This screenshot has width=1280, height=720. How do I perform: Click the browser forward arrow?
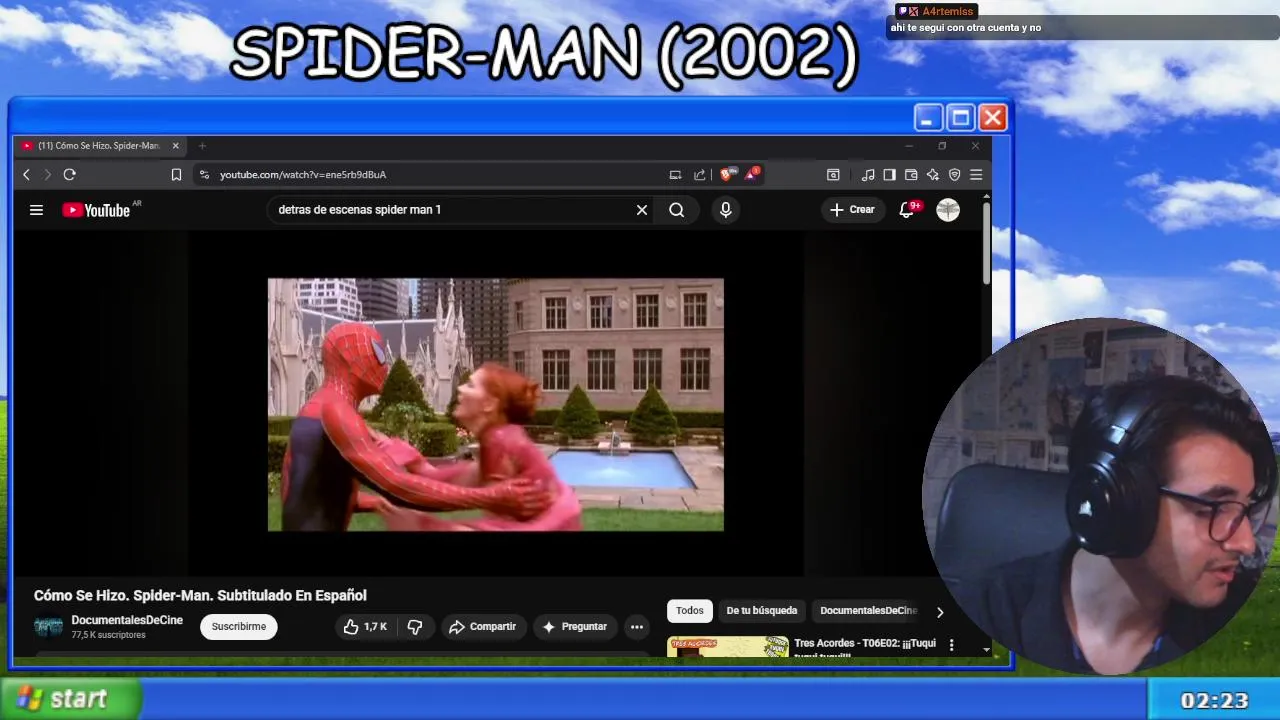click(x=47, y=174)
